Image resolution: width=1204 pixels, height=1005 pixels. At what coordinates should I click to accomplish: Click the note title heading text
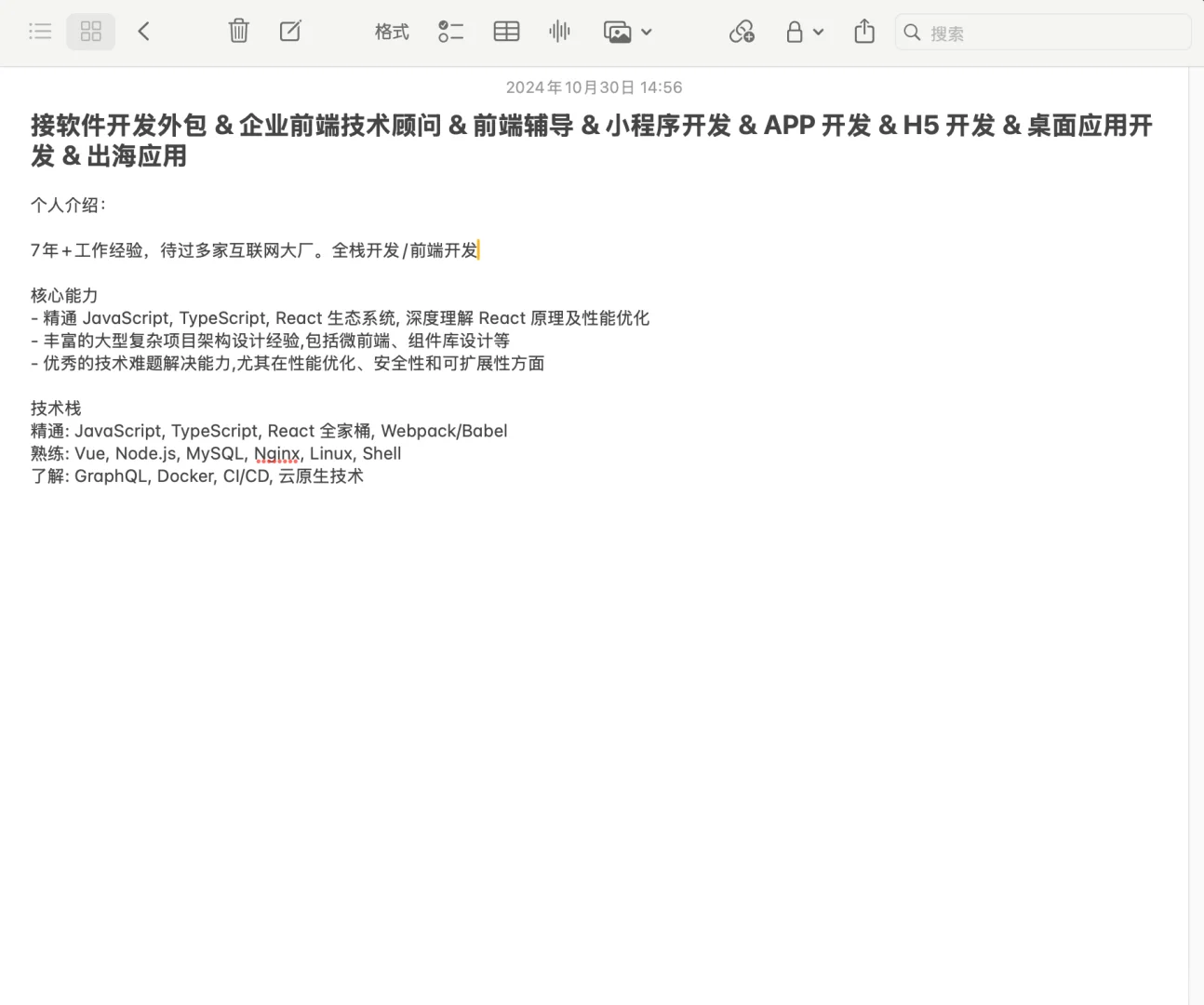(372, 126)
